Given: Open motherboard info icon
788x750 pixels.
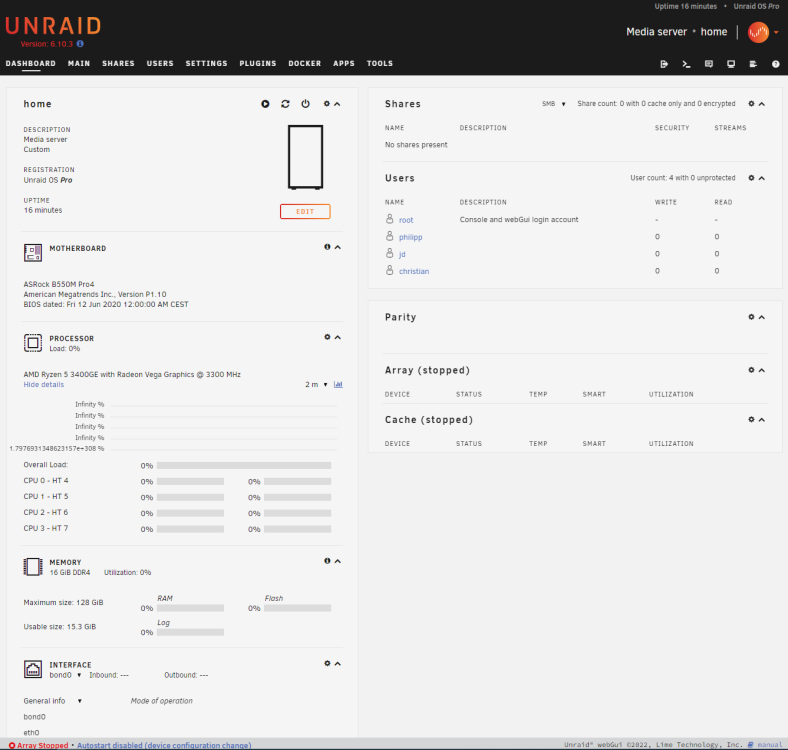Looking at the screenshot, I should coord(327,247).
